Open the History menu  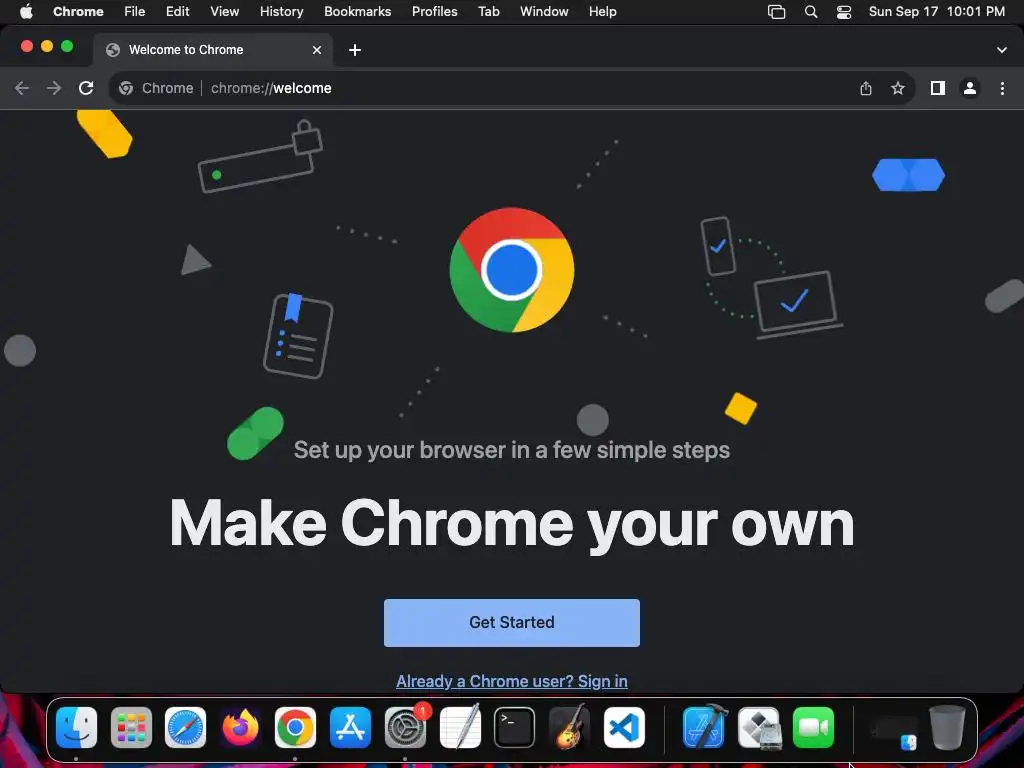(281, 12)
